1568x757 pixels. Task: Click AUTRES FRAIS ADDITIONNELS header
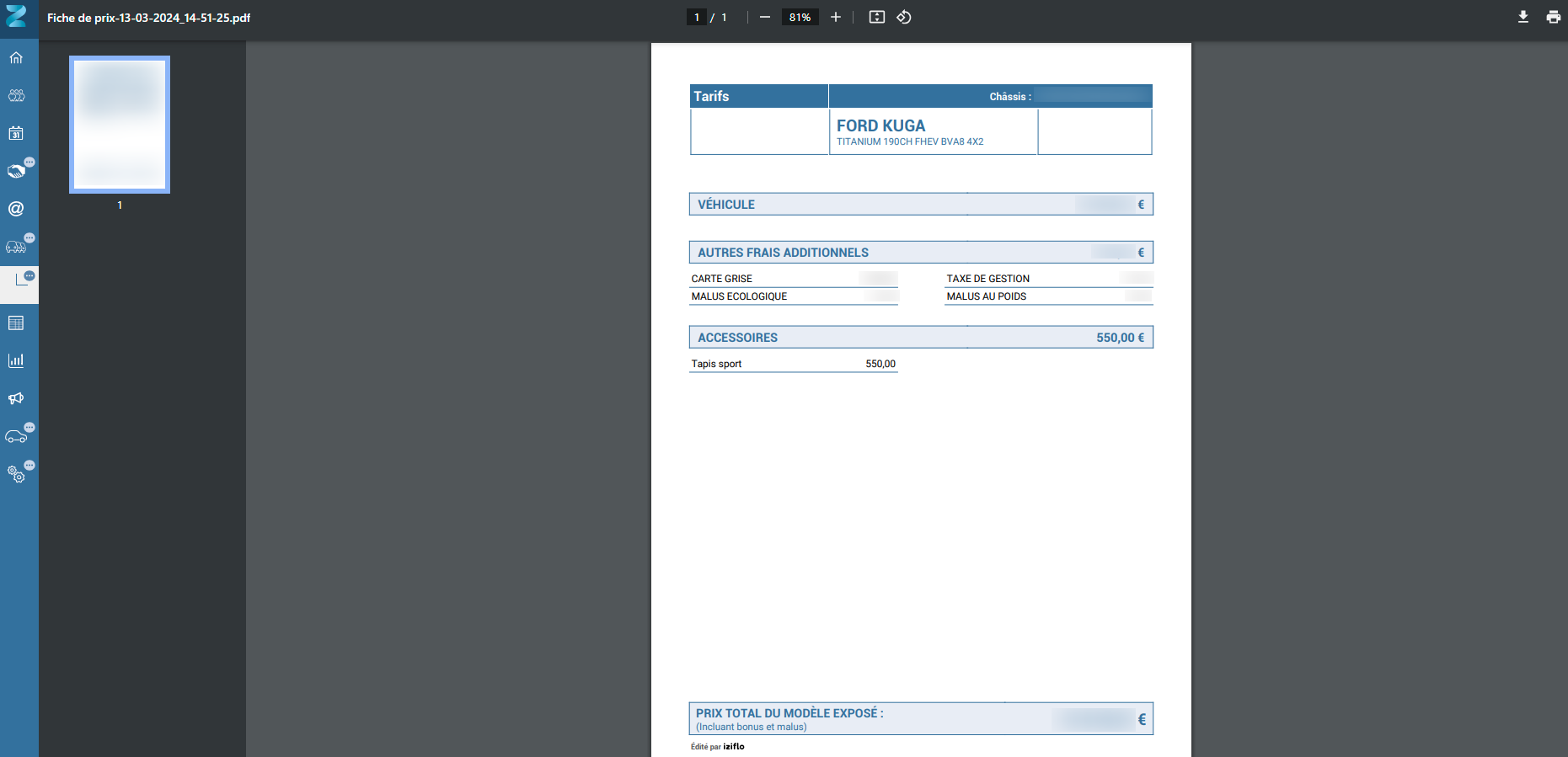[921, 253]
